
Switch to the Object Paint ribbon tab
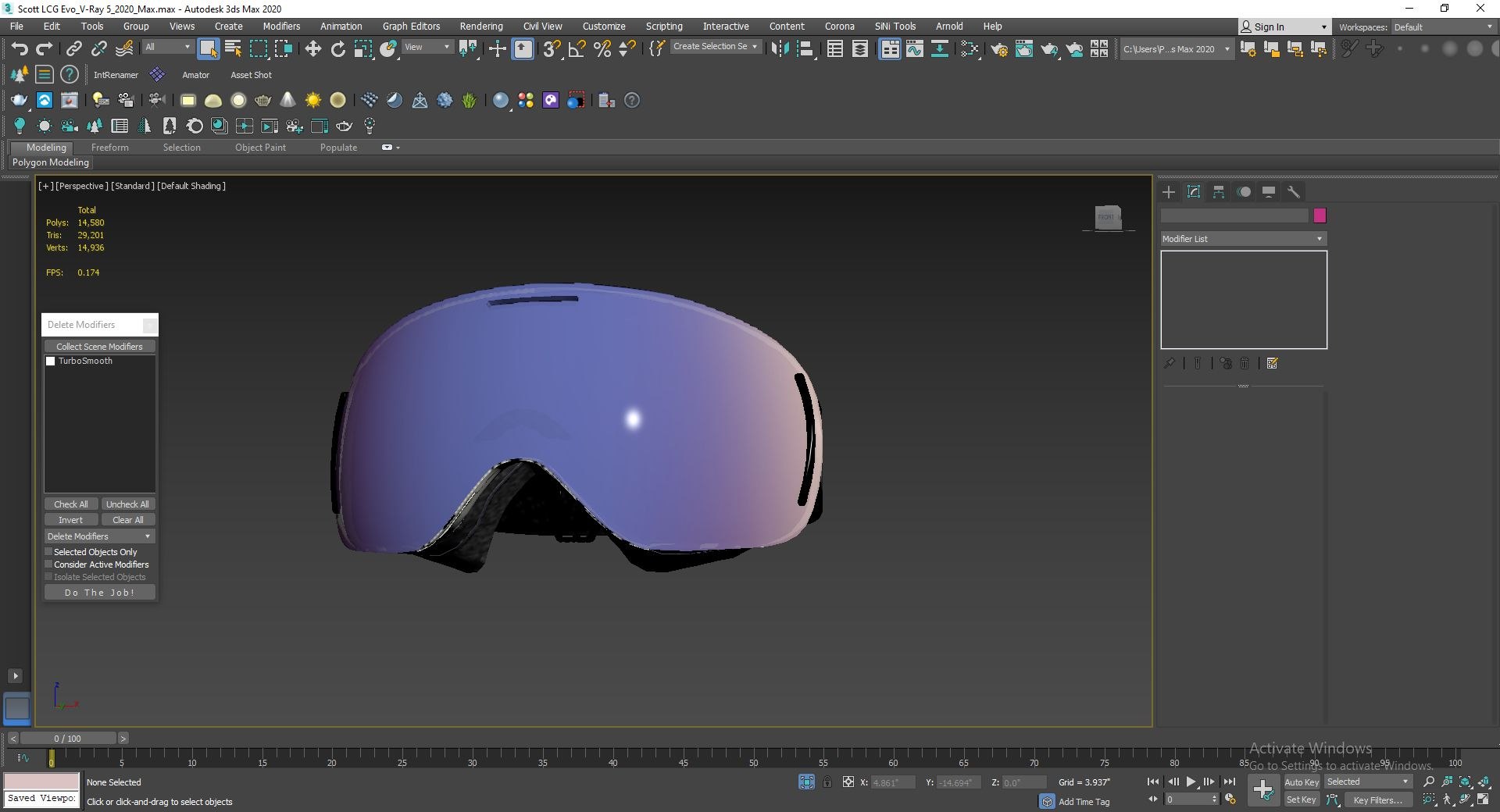pos(260,148)
